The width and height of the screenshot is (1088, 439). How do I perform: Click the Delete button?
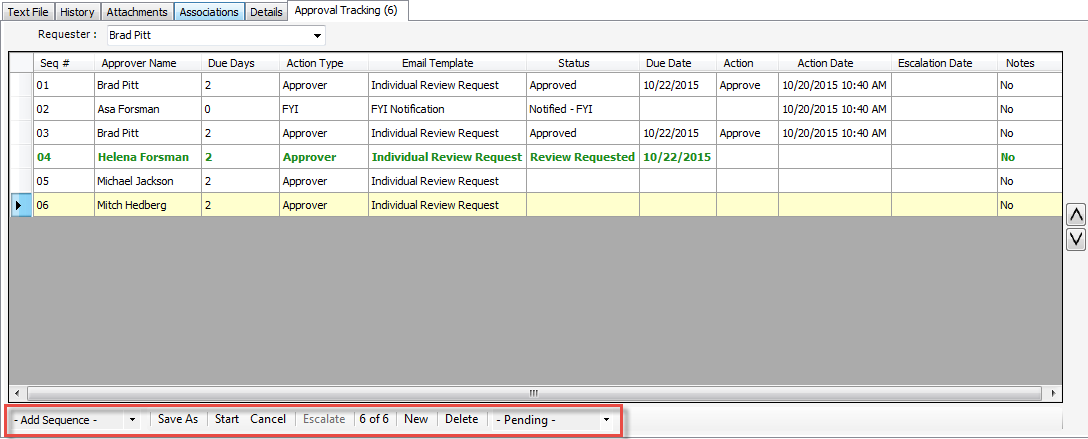461,419
